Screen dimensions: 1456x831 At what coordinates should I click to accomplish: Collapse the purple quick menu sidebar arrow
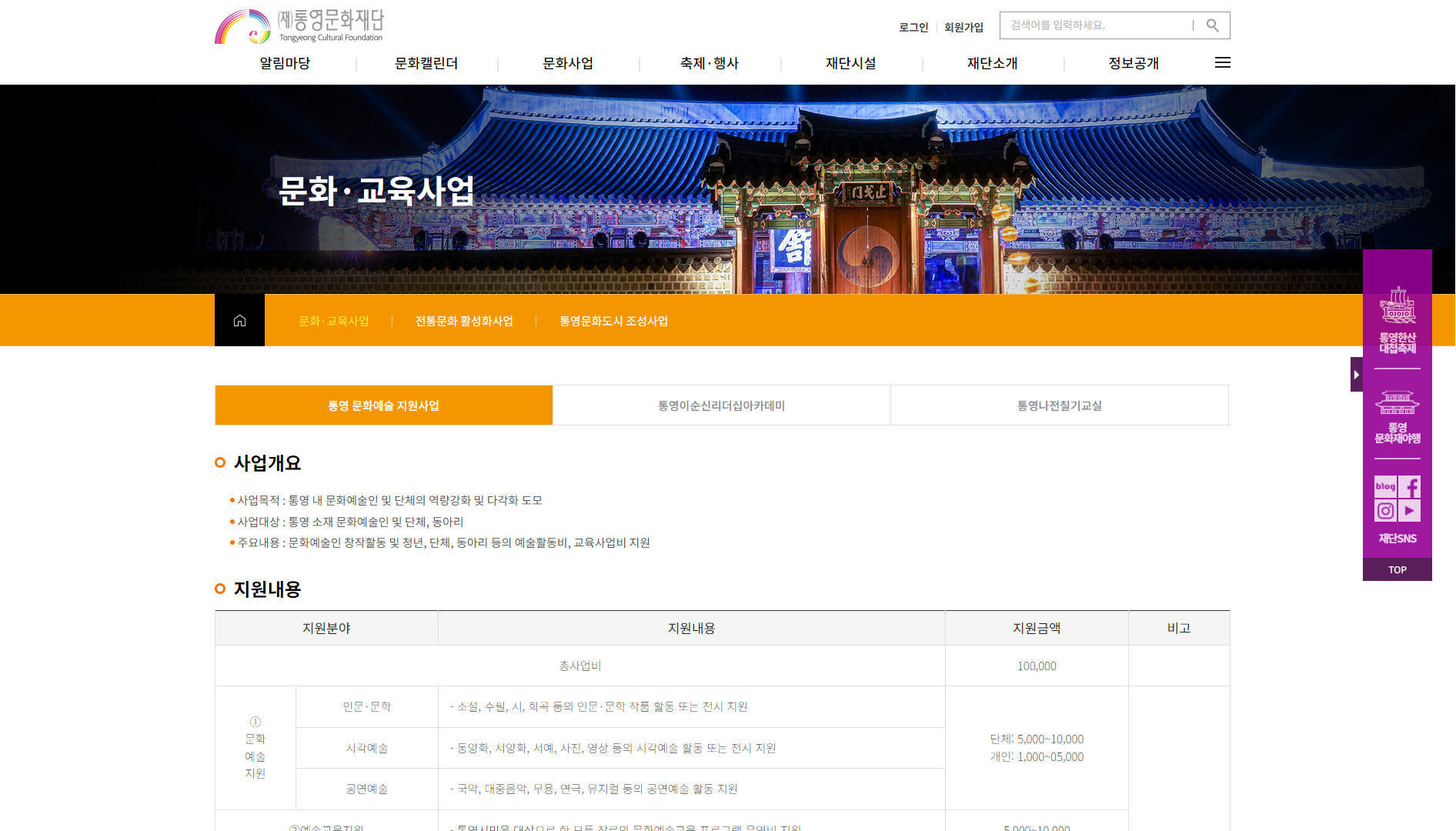coord(1356,375)
